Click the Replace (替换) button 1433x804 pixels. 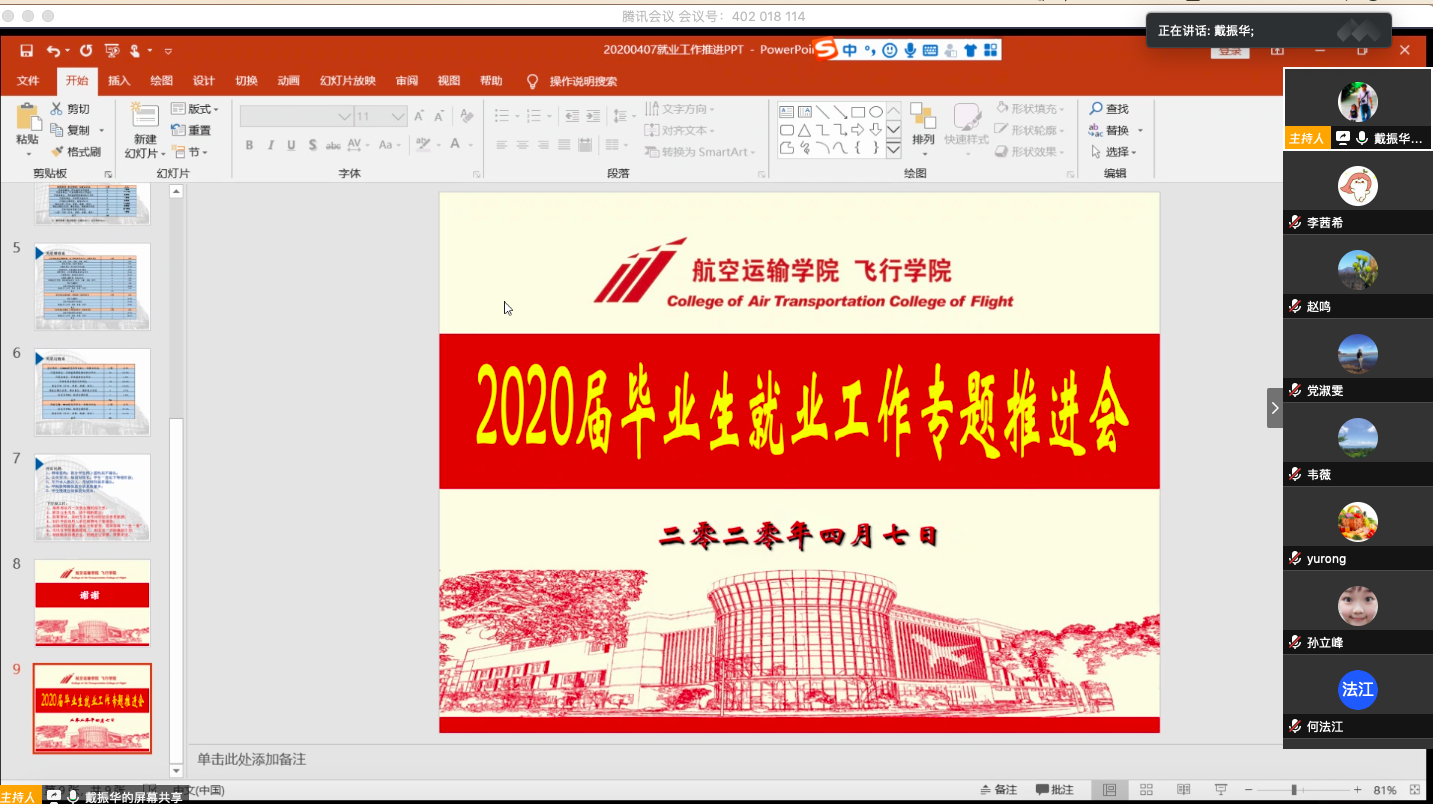(x=1115, y=130)
